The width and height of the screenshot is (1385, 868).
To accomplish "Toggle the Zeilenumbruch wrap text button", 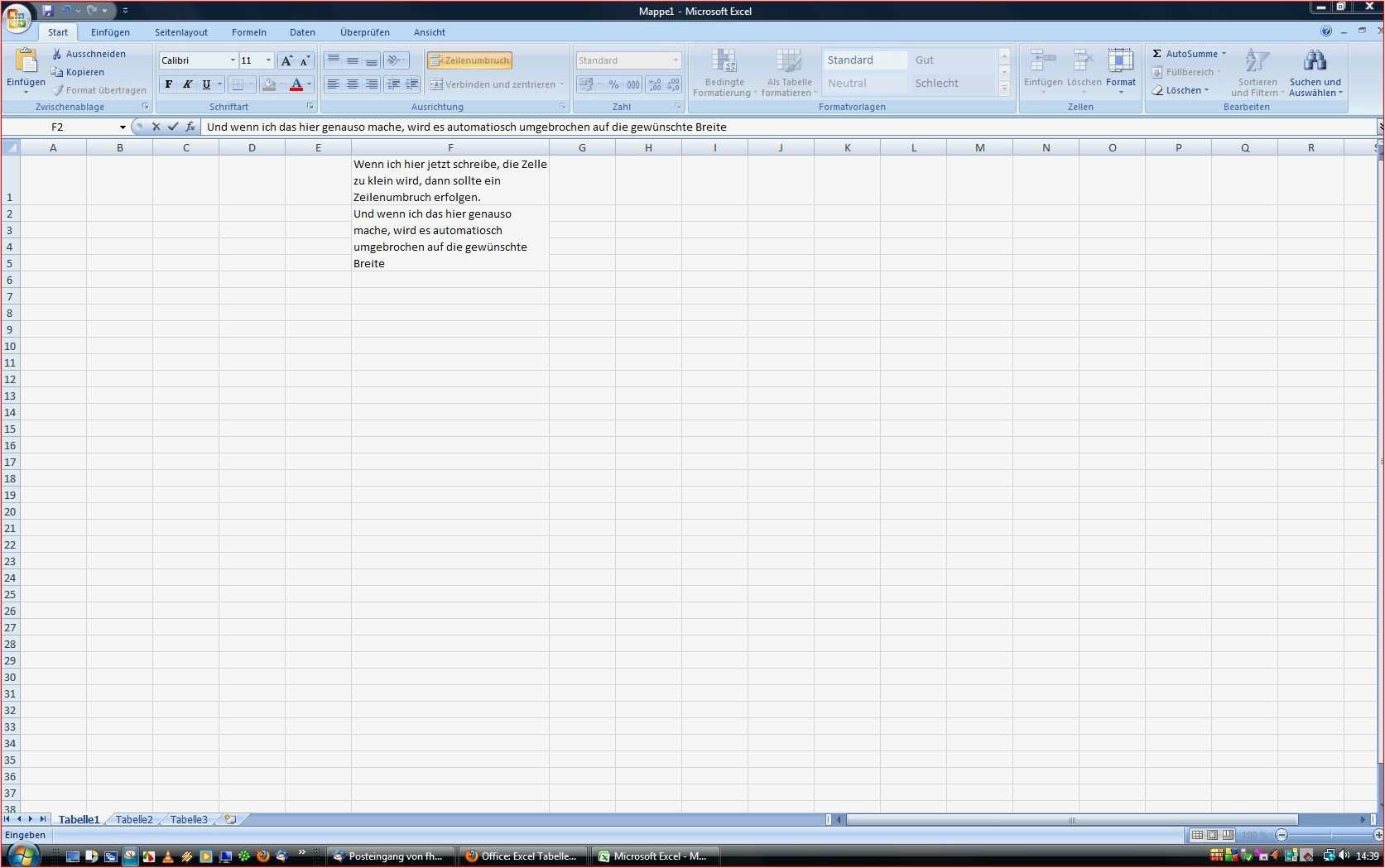I will point(469,60).
